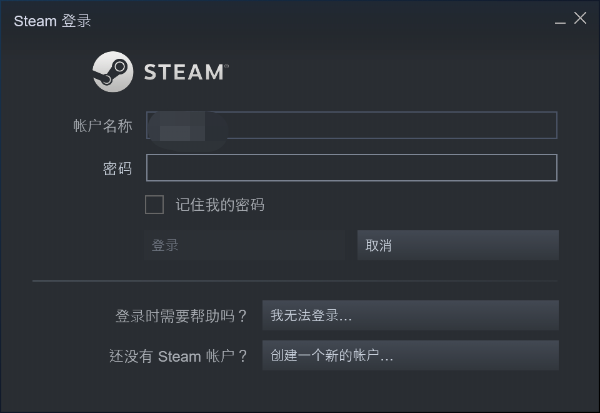
Task: Close the Steam 登录 window
Action: 580,18
